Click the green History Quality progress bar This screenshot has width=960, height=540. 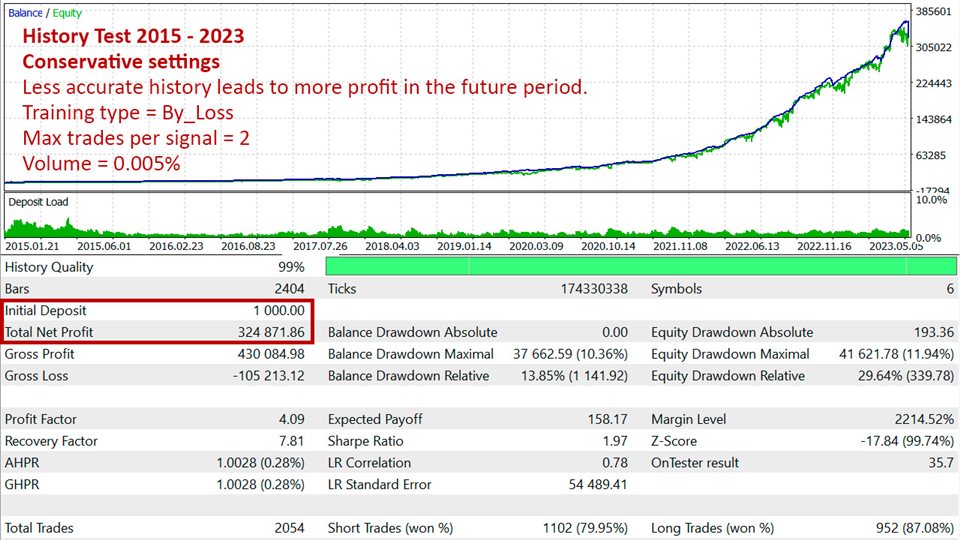[x=641, y=266]
